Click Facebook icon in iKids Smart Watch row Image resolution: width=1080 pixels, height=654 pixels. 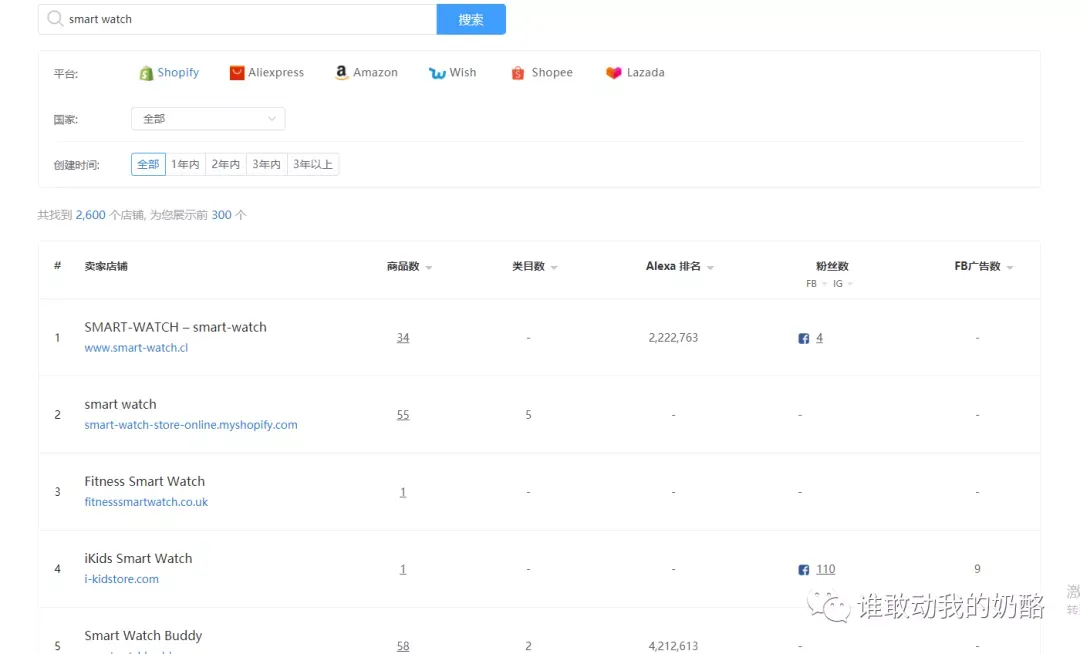click(803, 569)
